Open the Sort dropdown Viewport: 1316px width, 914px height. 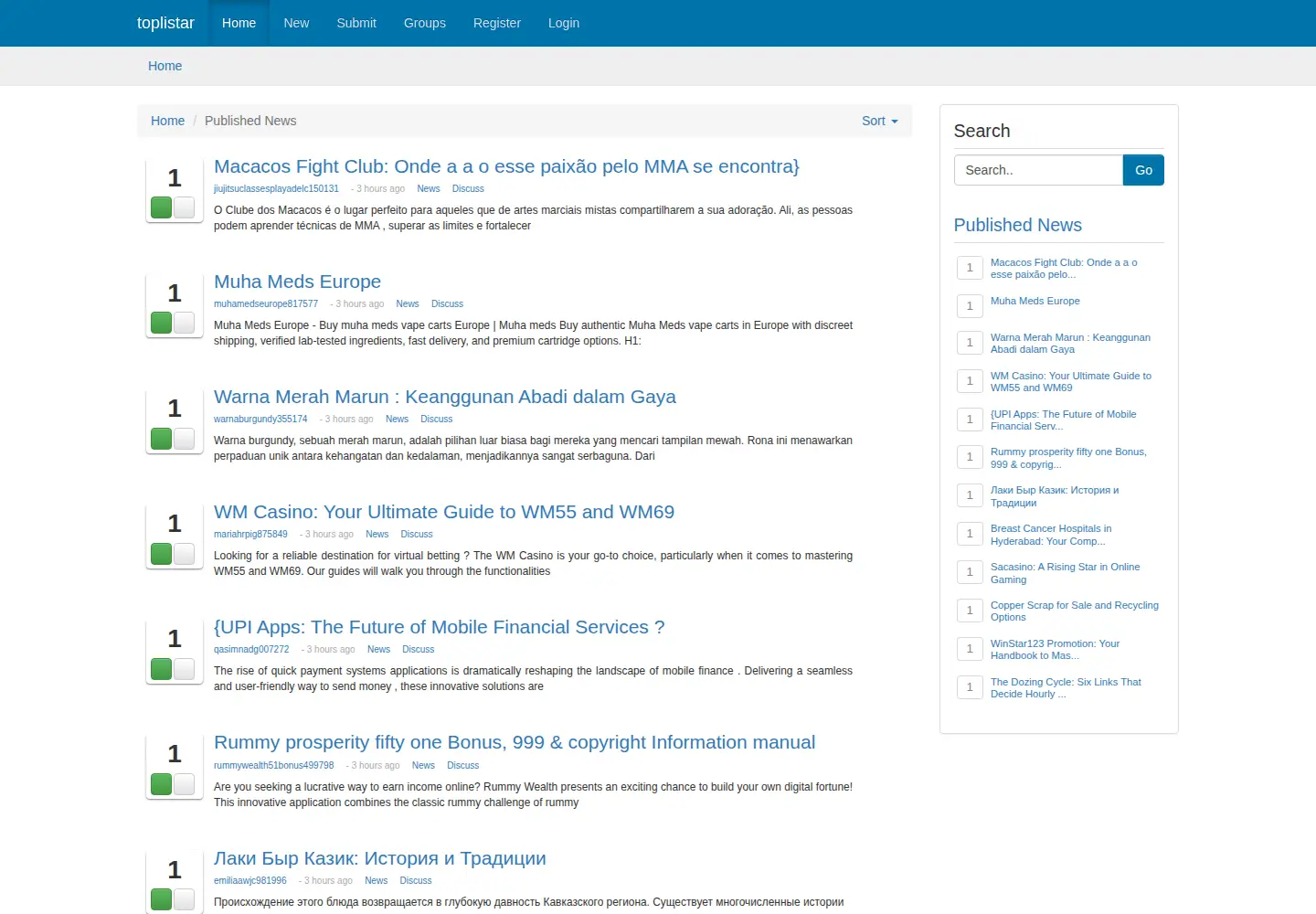pyautogui.click(x=880, y=121)
